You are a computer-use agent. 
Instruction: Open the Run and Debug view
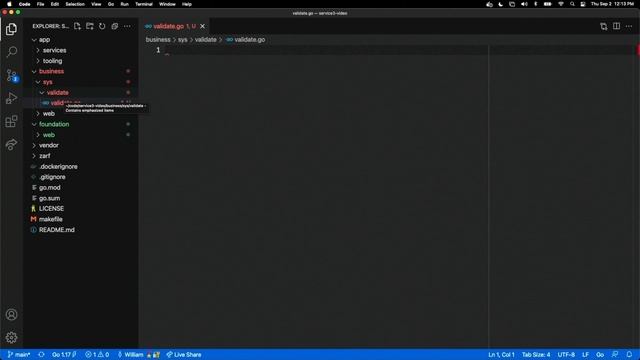11,98
